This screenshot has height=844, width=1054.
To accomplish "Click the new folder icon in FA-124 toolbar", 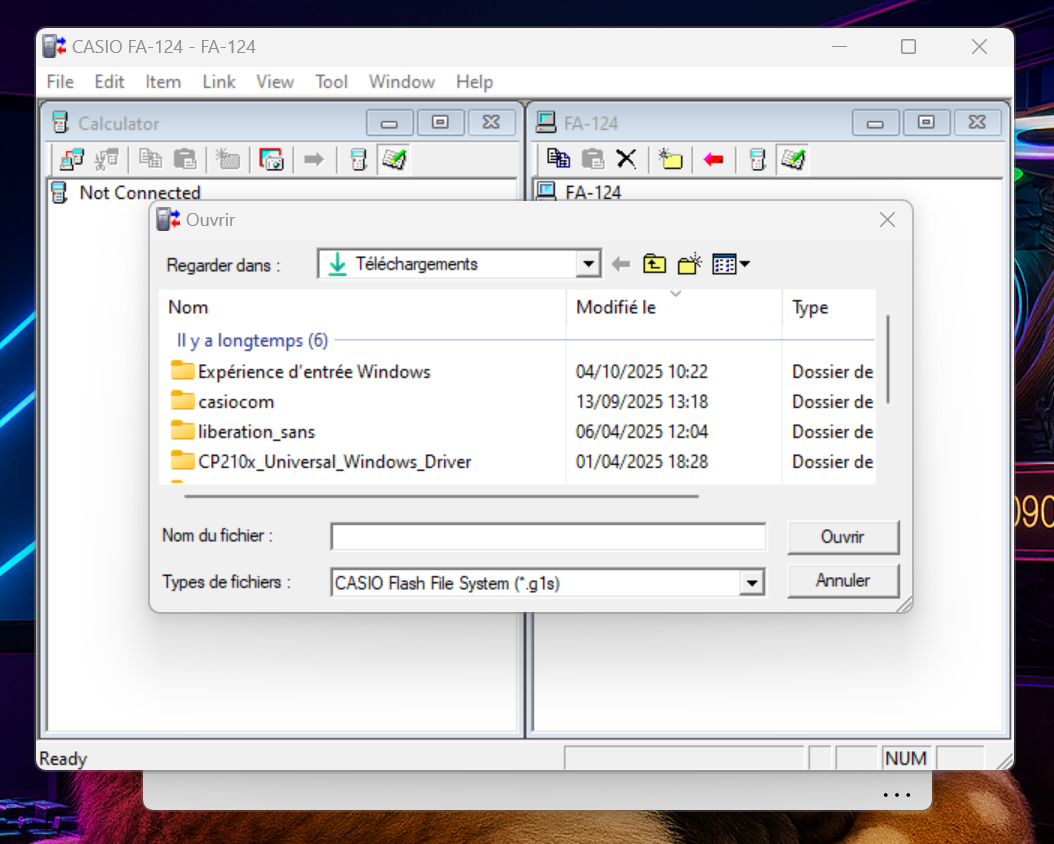I will click(x=670, y=159).
